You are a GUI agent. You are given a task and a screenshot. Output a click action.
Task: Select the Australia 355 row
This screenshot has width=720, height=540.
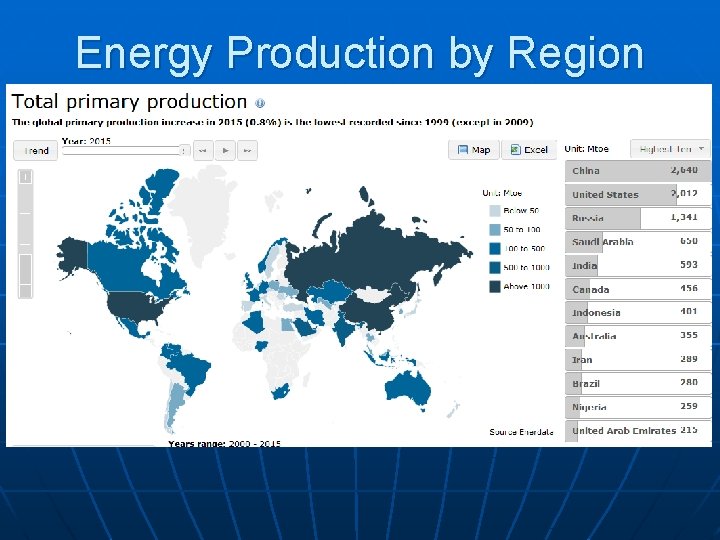point(638,337)
